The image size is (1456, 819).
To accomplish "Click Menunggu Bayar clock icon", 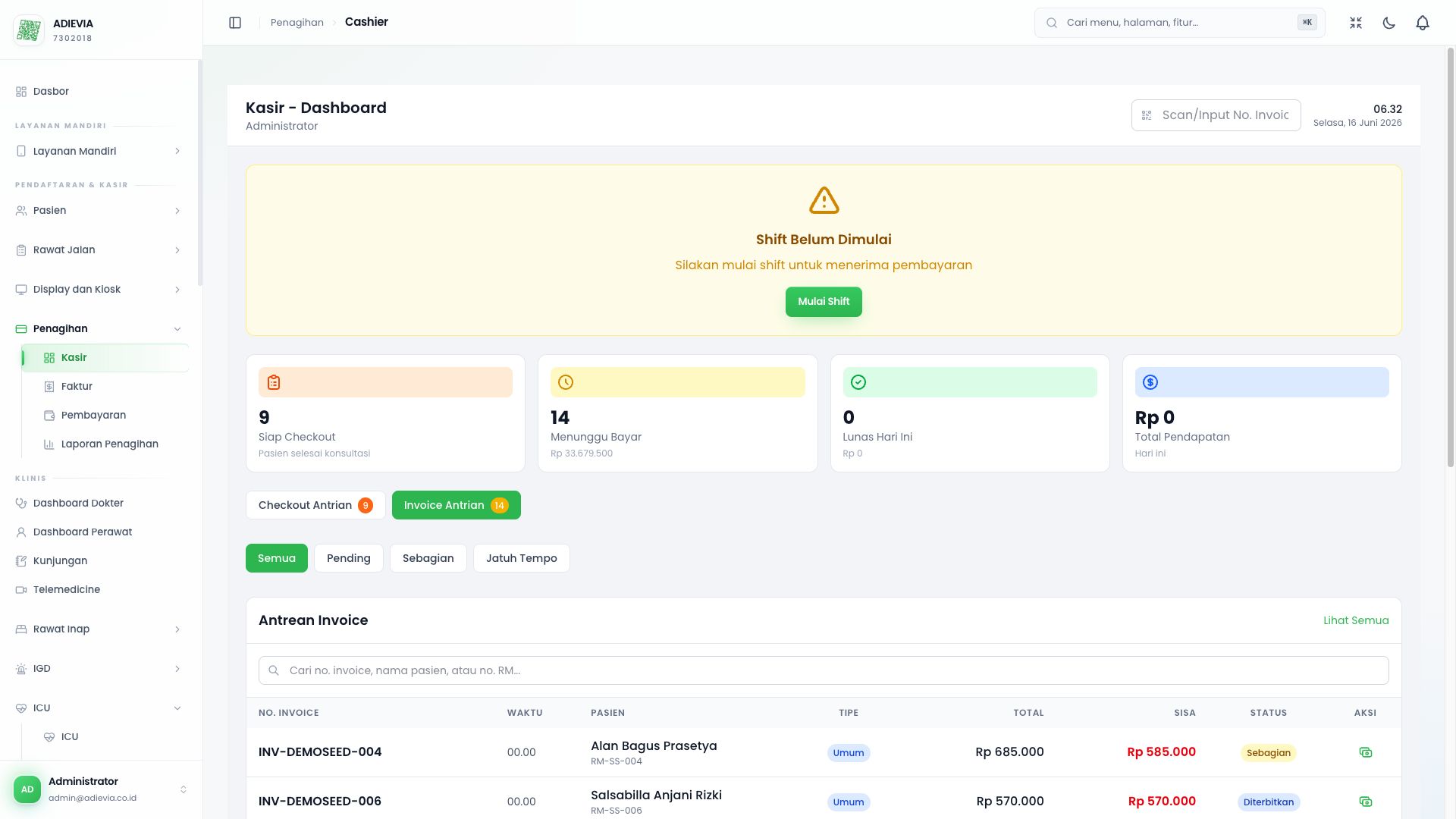I will click(566, 382).
